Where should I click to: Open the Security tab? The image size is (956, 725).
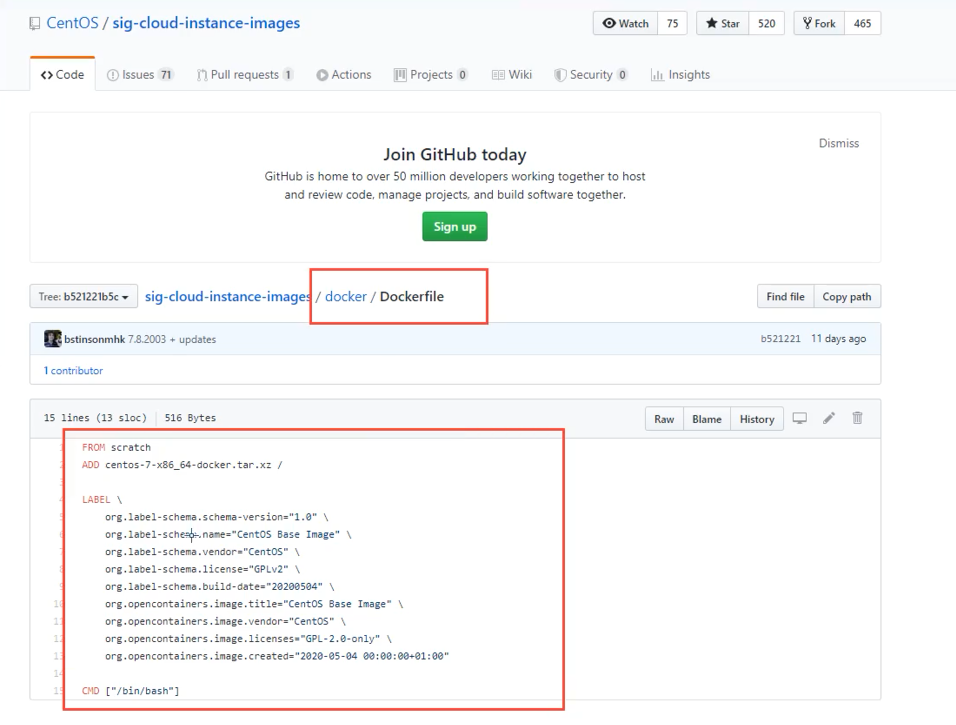click(590, 74)
